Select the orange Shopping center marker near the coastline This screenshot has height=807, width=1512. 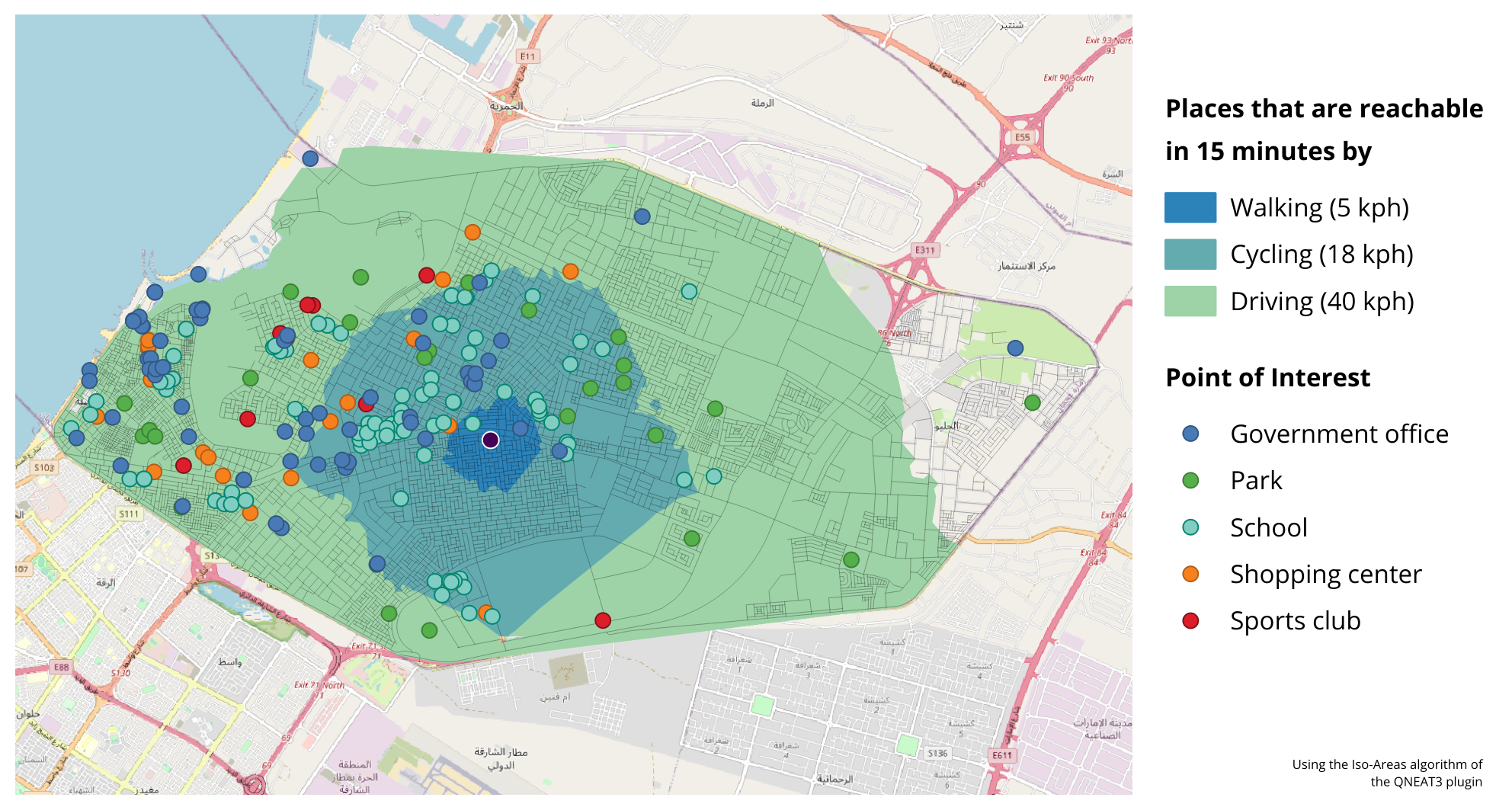click(x=100, y=418)
